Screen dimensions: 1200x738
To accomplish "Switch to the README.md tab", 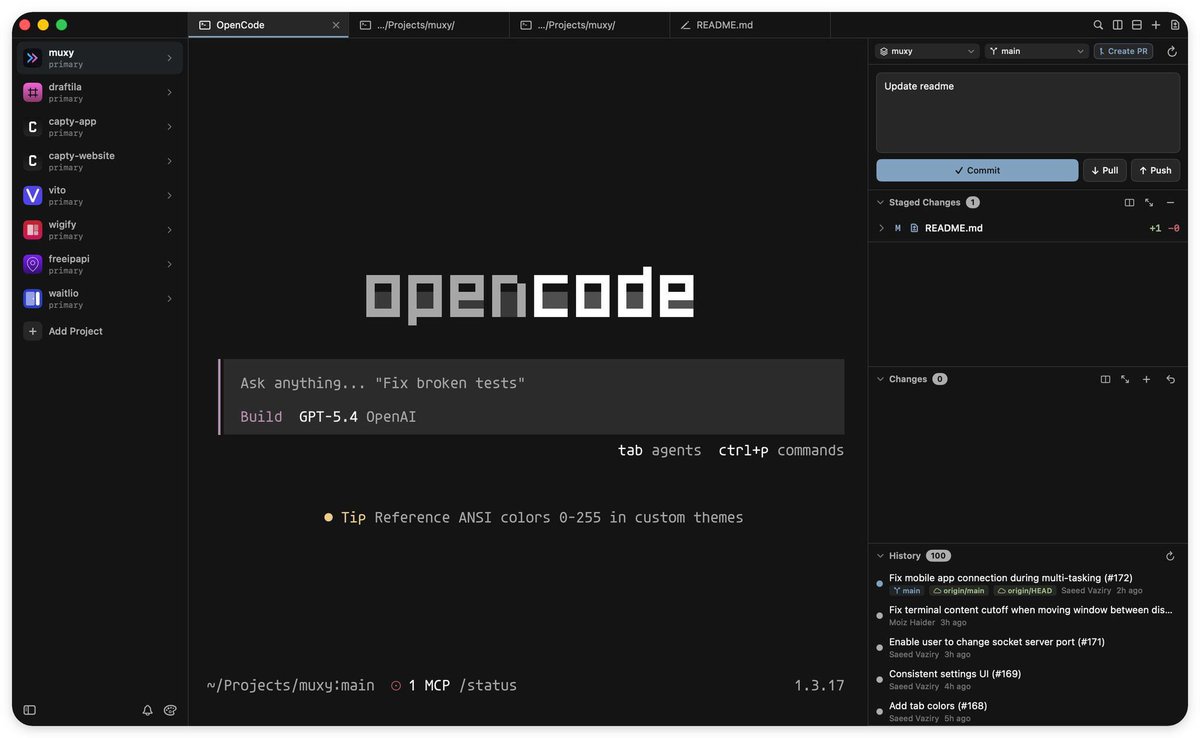I will pos(750,25).
